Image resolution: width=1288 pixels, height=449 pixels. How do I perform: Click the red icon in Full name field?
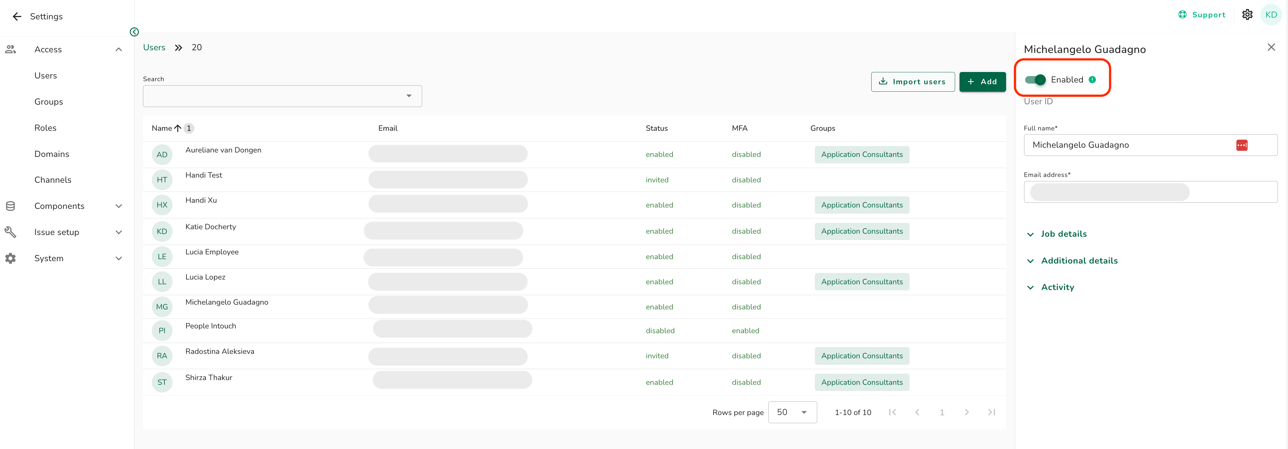click(x=1242, y=145)
